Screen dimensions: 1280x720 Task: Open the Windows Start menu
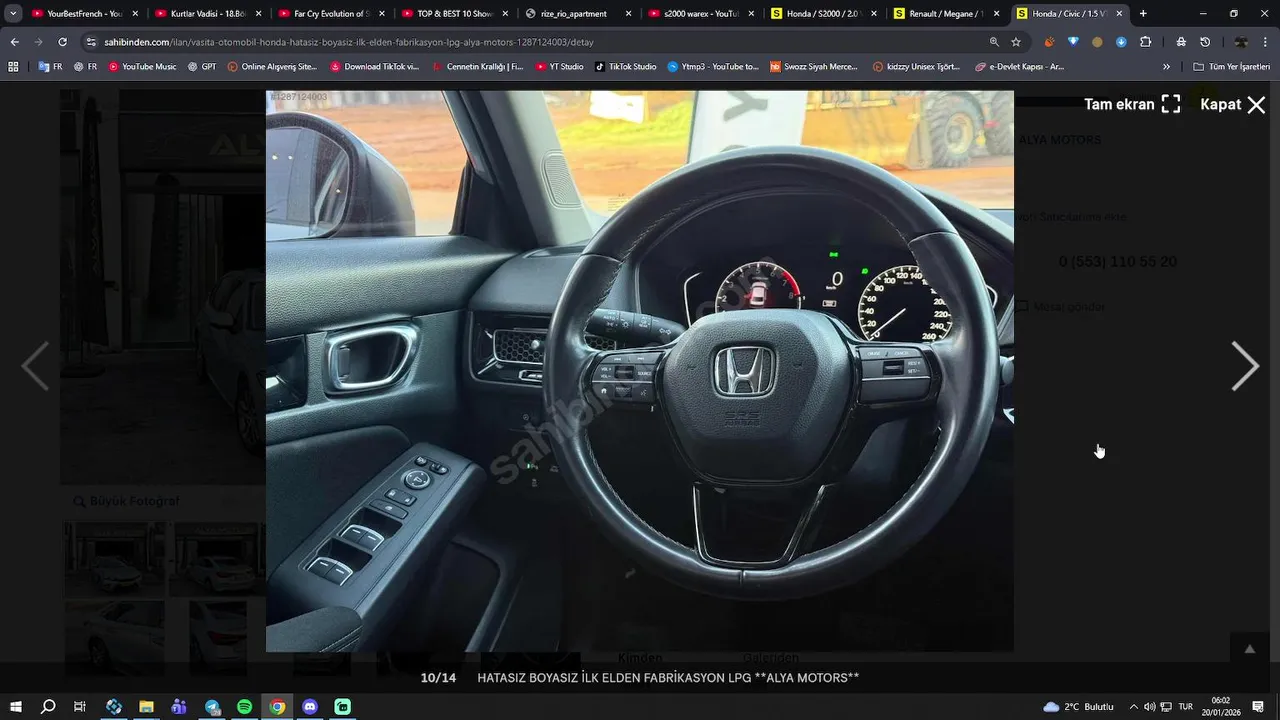tap(15, 706)
